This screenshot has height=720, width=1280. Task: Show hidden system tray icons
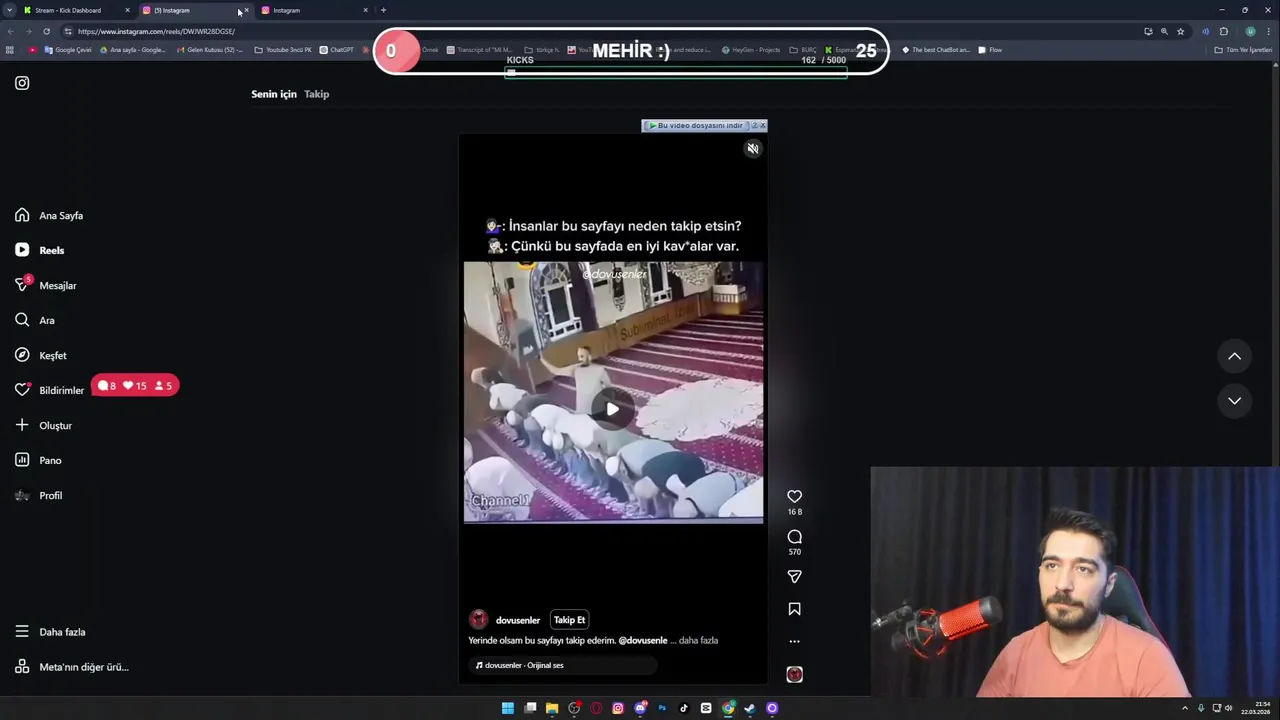click(1185, 708)
